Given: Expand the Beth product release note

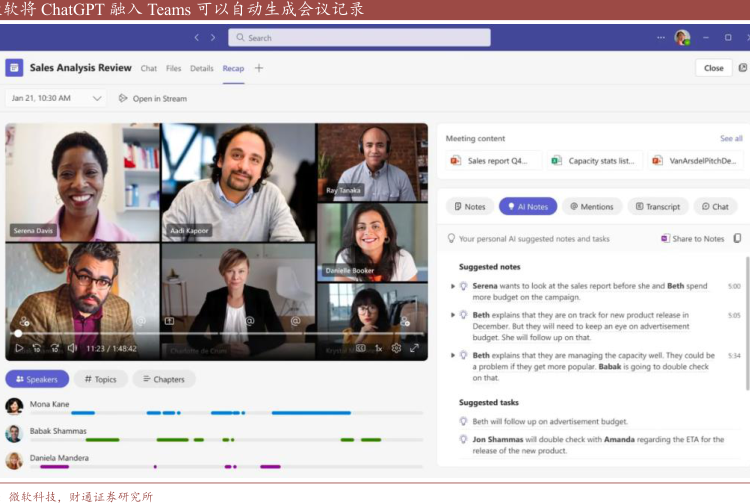Looking at the screenshot, I should 452,315.
